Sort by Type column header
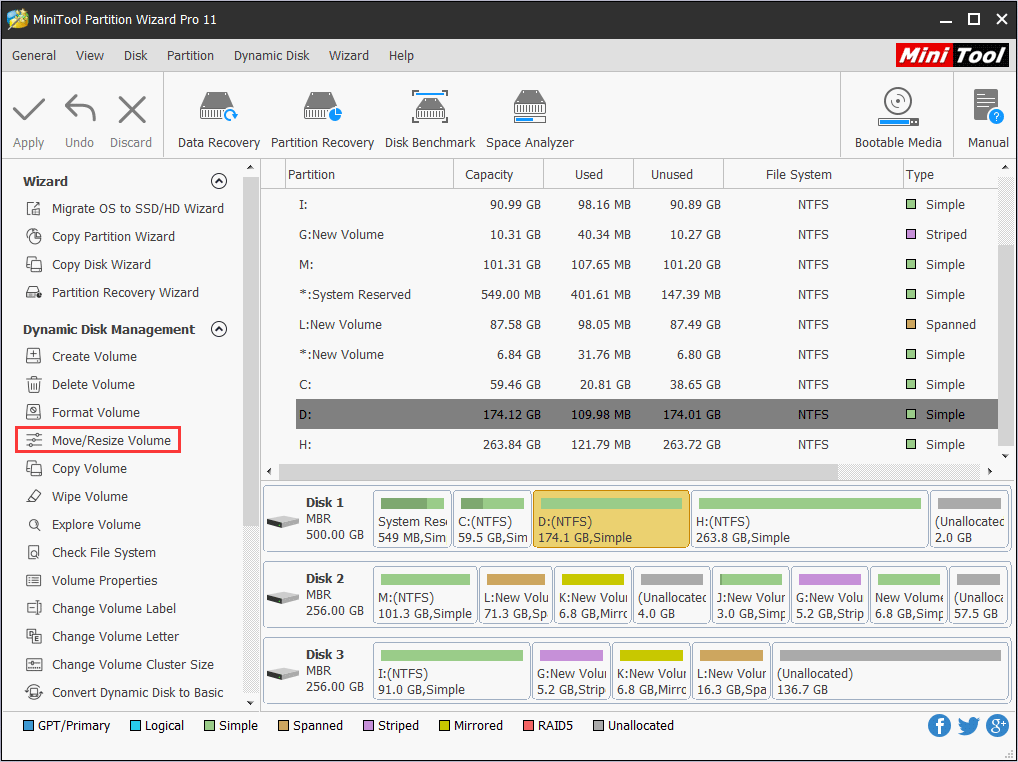Viewport: 1018px width, 762px height. pos(950,175)
